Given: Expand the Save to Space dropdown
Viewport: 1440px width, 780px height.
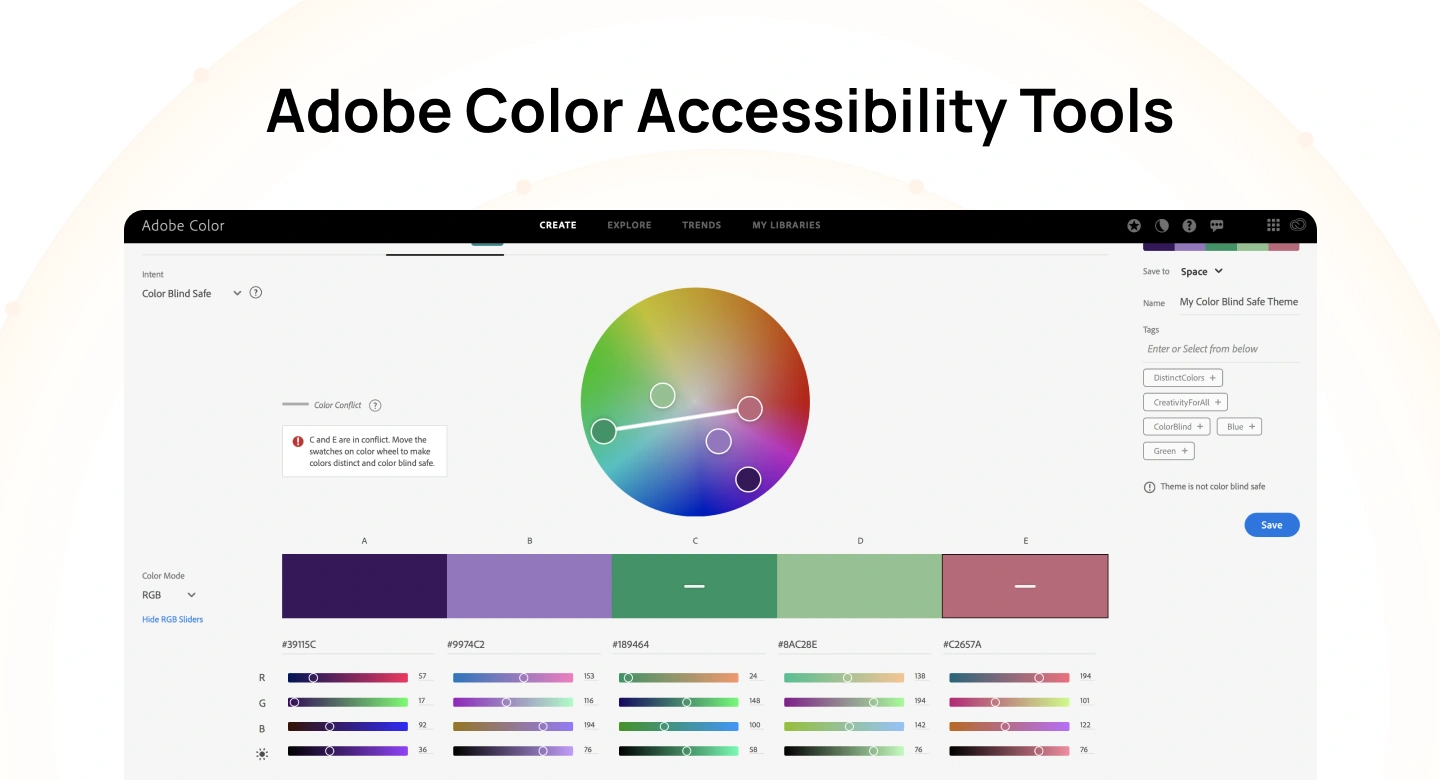Looking at the screenshot, I should pos(1201,271).
